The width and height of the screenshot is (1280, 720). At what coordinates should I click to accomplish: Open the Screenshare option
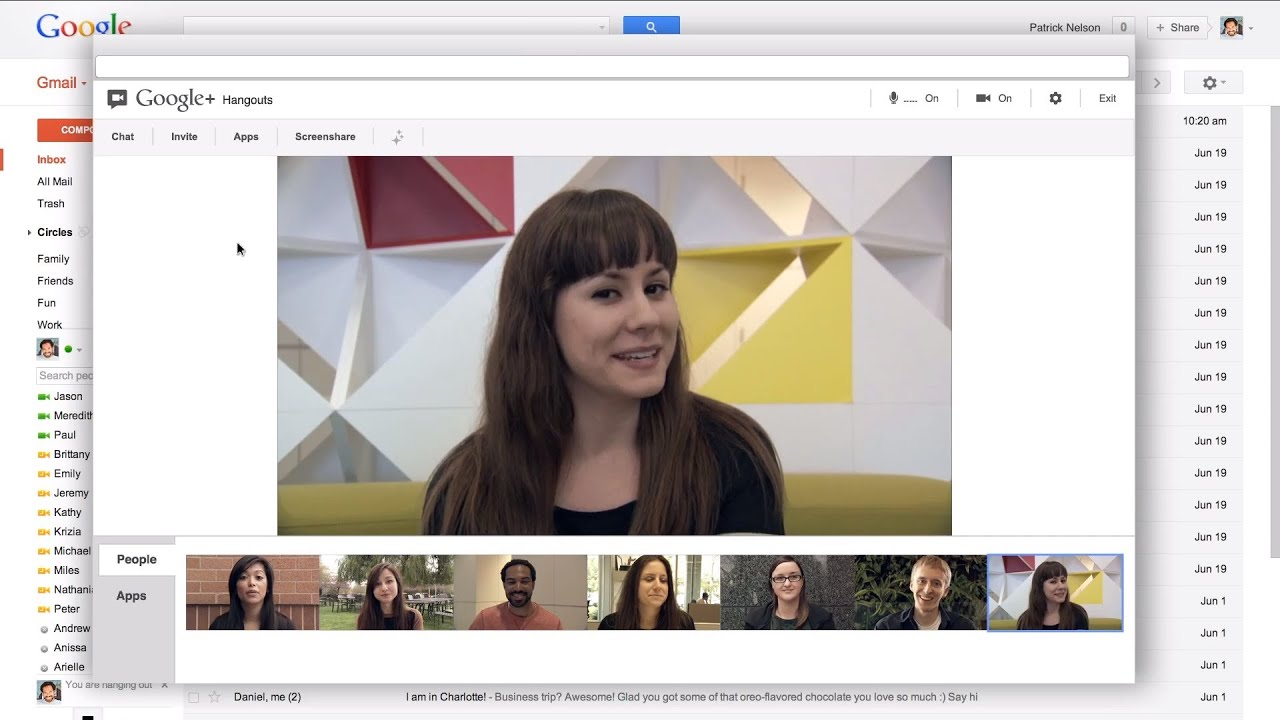click(325, 137)
